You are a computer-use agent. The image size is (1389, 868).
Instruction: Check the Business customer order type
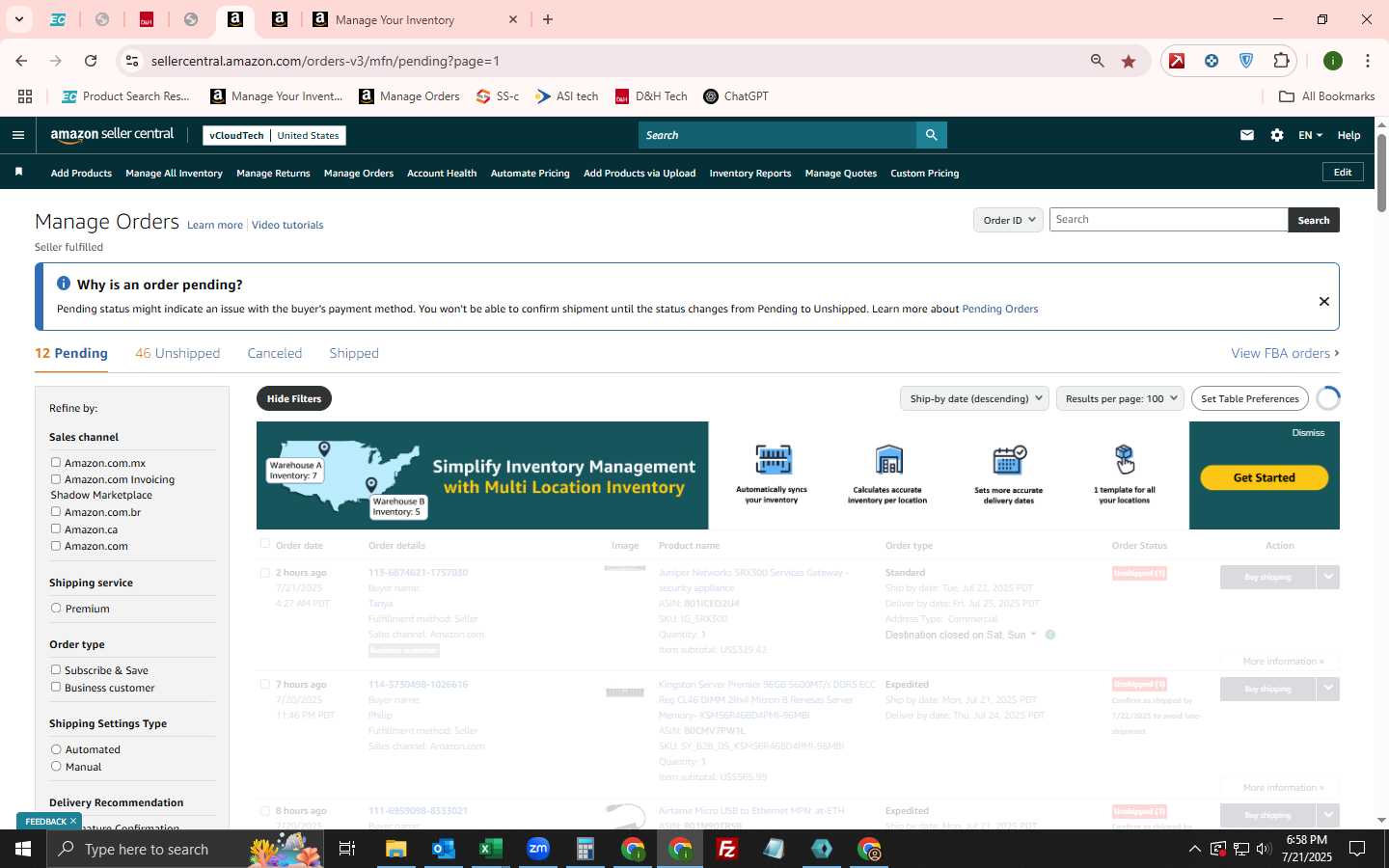click(56, 687)
